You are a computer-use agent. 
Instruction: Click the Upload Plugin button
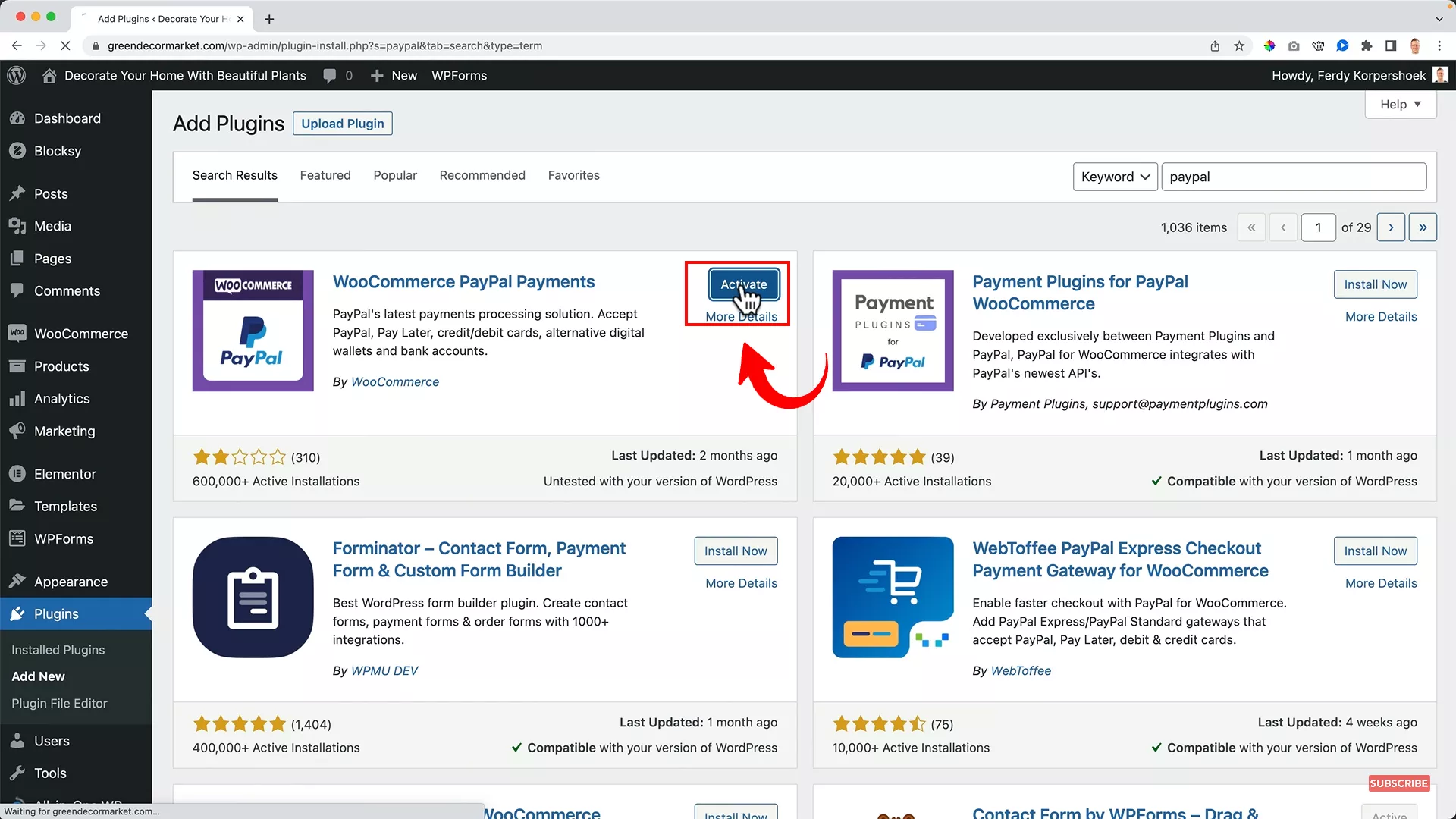[343, 124]
